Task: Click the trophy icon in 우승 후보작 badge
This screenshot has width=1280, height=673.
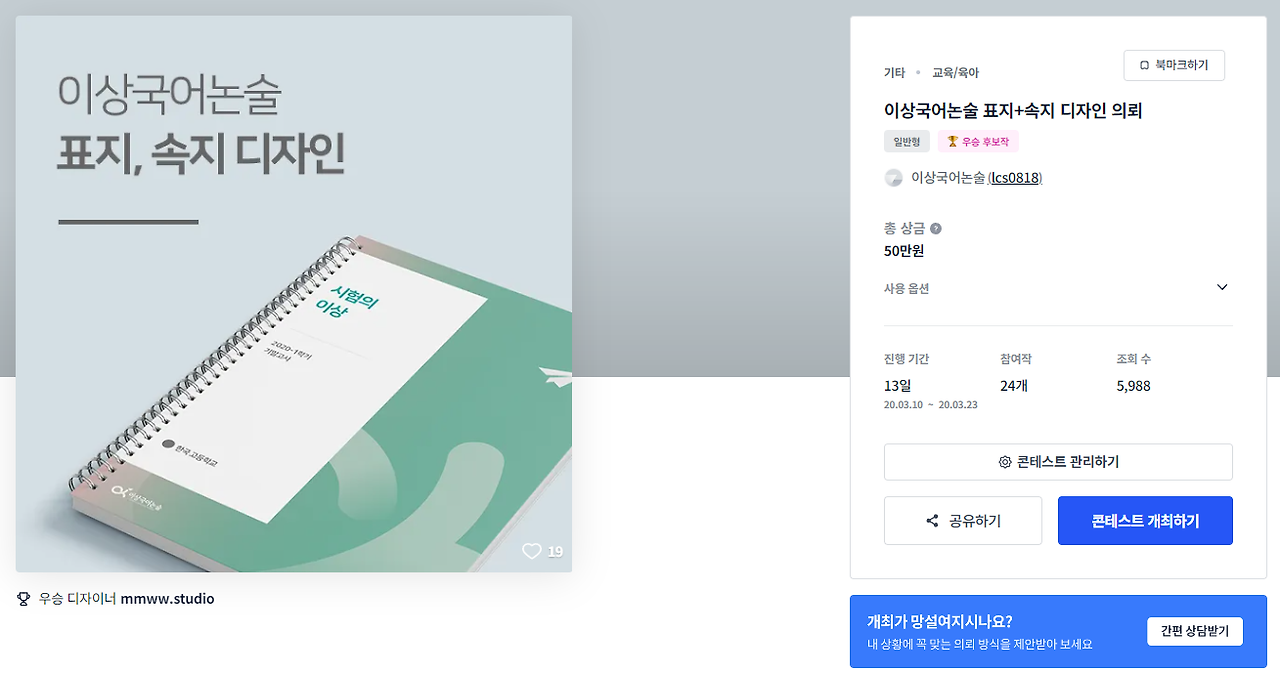Action: tap(952, 142)
